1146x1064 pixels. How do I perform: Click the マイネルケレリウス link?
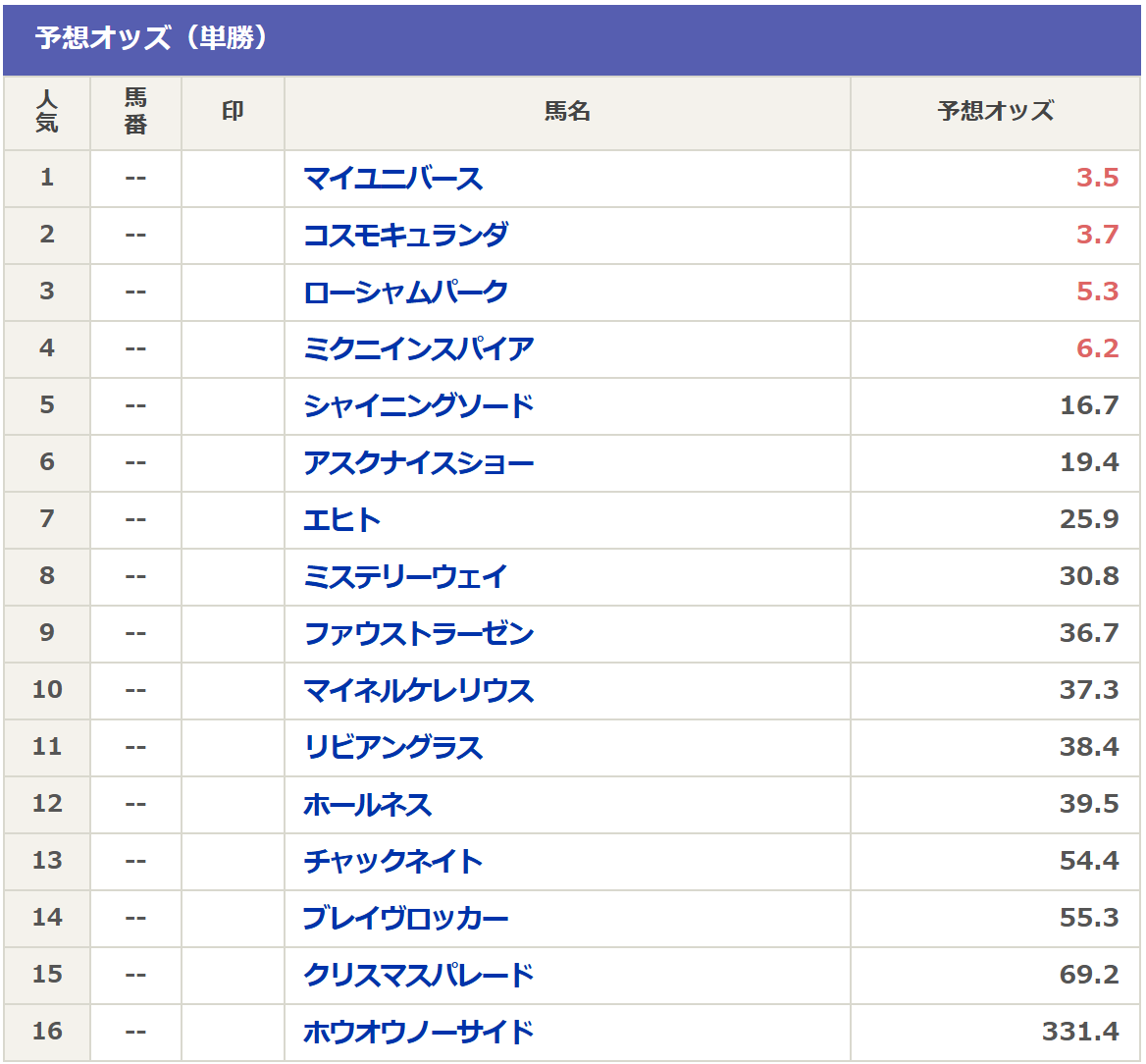tap(418, 691)
